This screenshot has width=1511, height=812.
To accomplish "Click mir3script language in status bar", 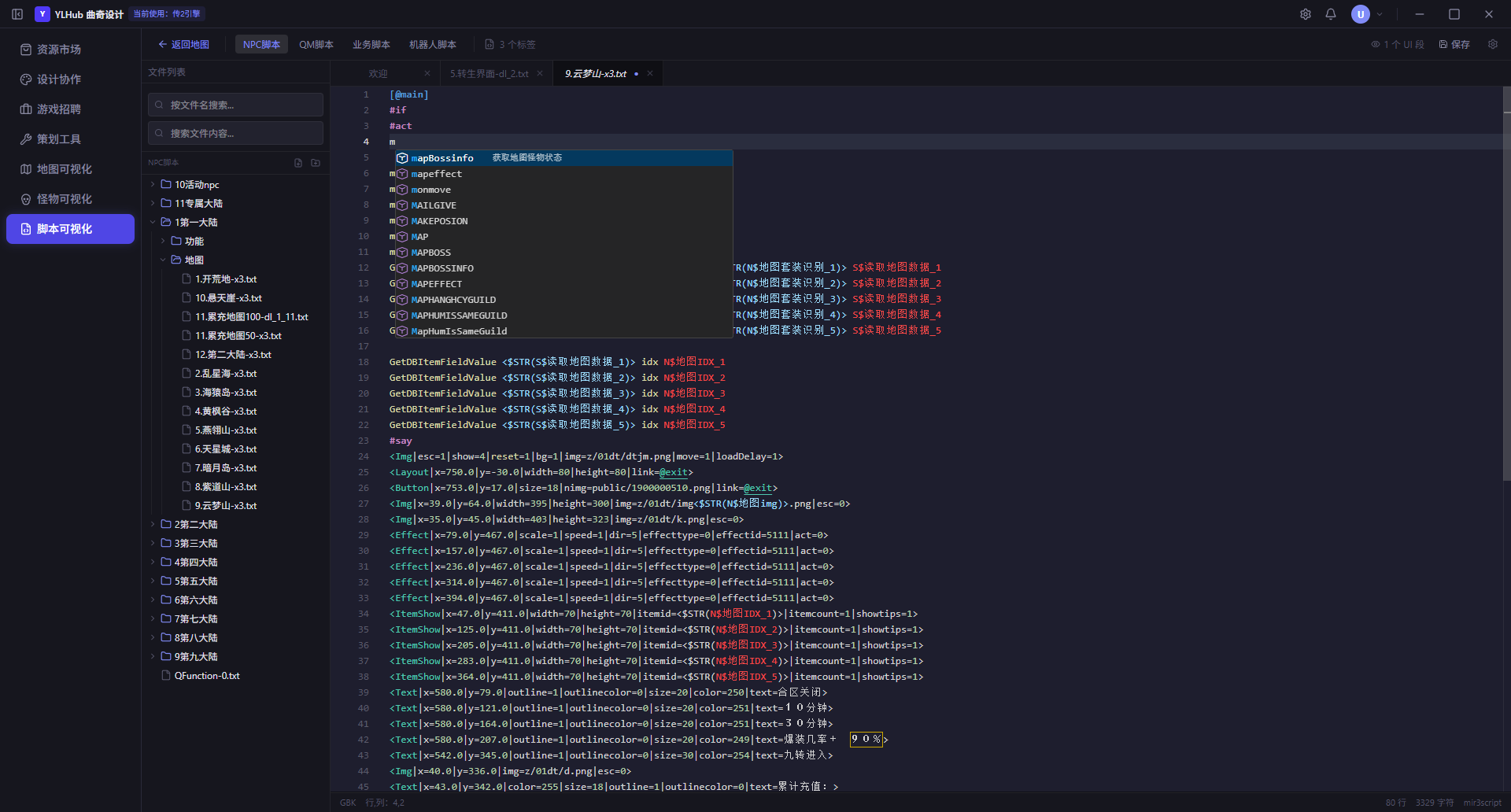I will [x=1483, y=803].
